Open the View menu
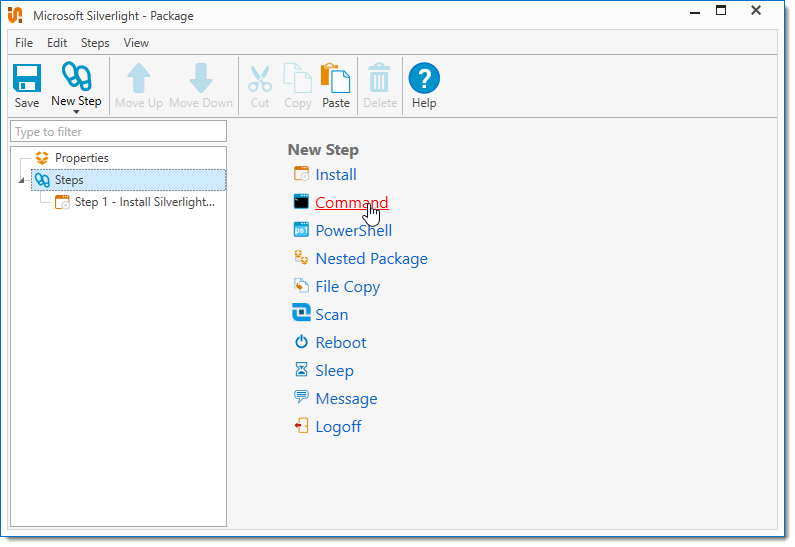This screenshot has height=547, width=795. pos(136,43)
